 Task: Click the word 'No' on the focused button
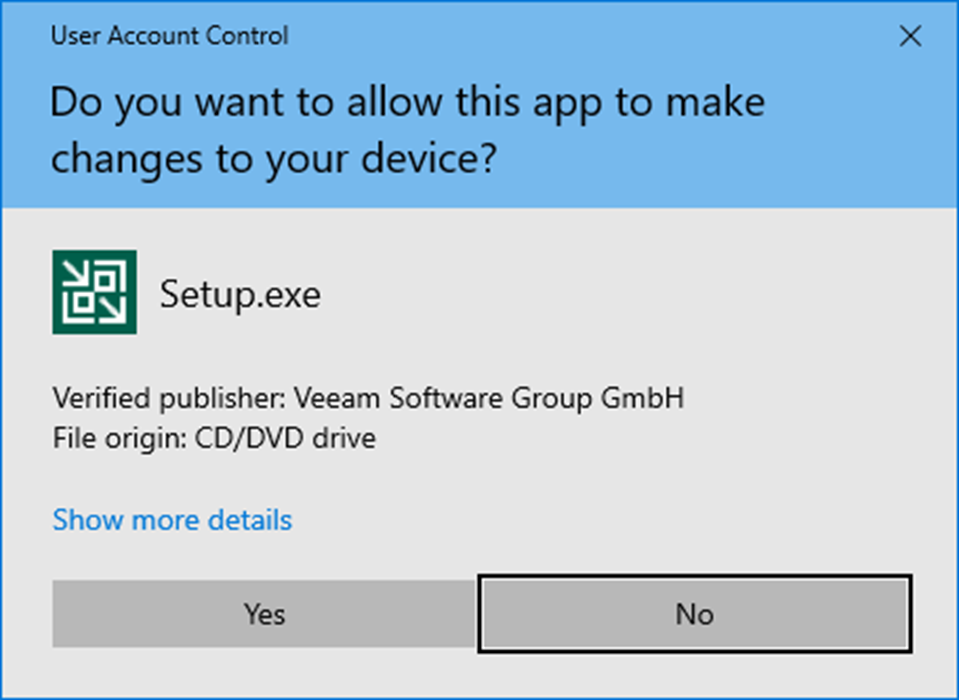tap(695, 614)
